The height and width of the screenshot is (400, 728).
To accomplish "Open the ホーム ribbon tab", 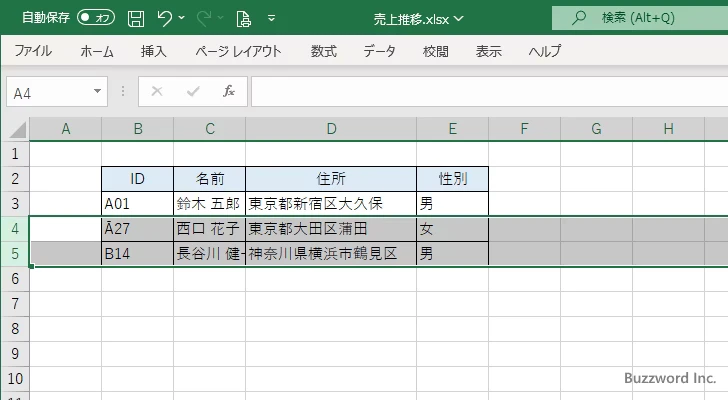I will pyautogui.click(x=97, y=51).
